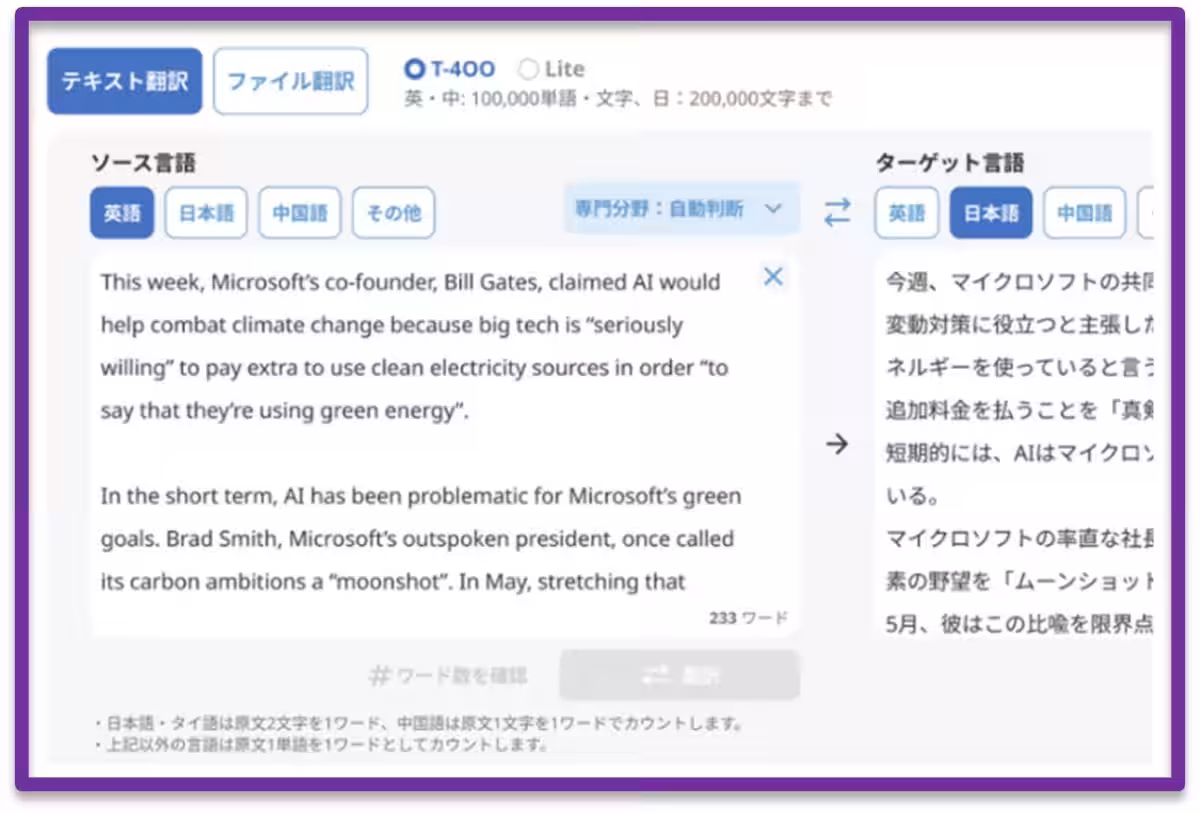Screen dimensions: 1200x814
Task: Select the T-400 translation engine radio button
Action: pyautogui.click(x=415, y=69)
